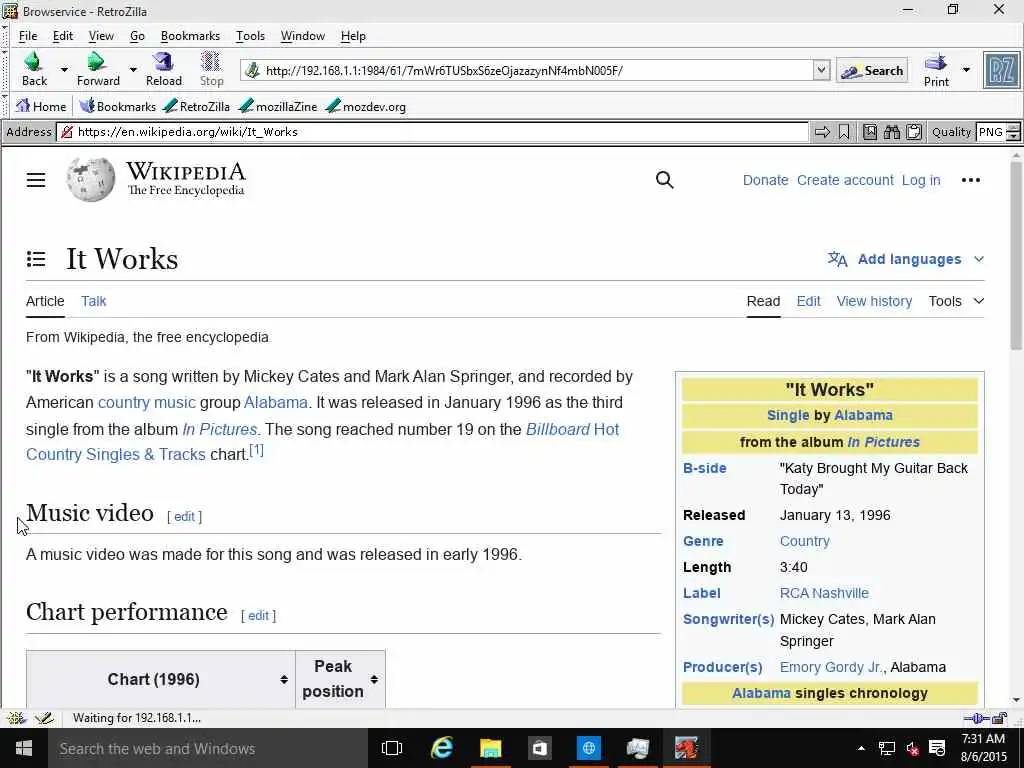
Task: Click the Search button next to URL bar
Action: [x=872, y=71]
